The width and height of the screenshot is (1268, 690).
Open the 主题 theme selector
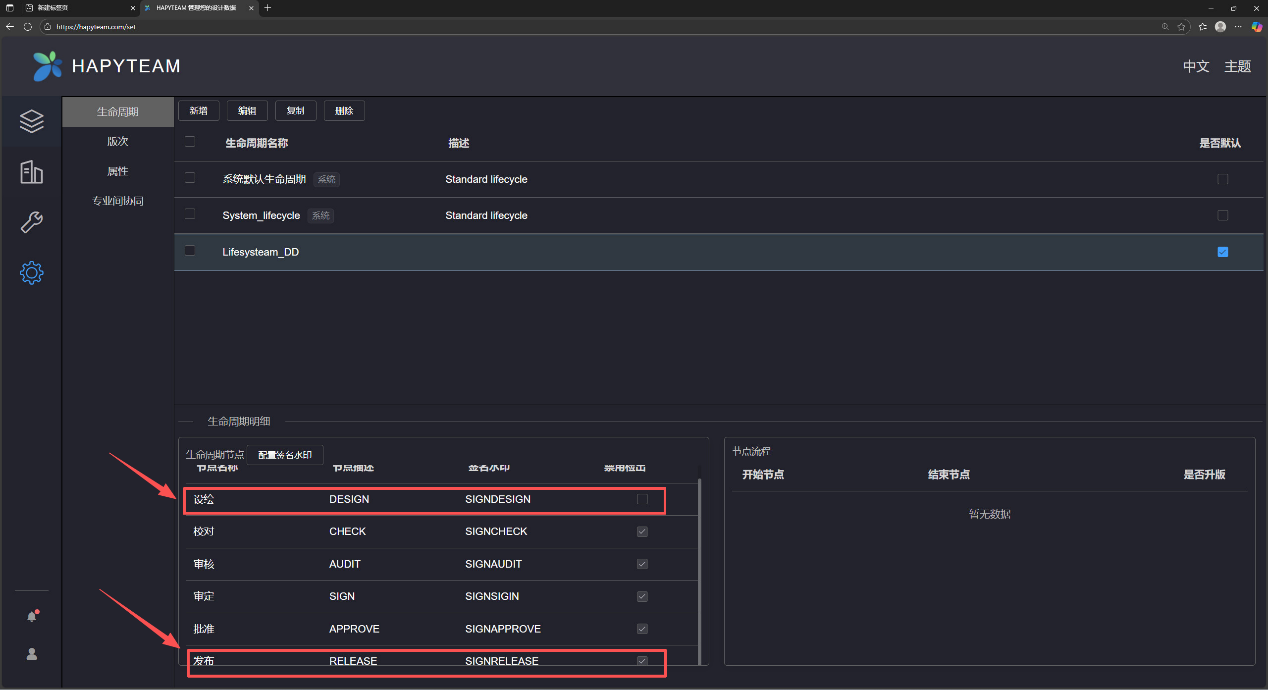pyautogui.click(x=1237, y=66)
